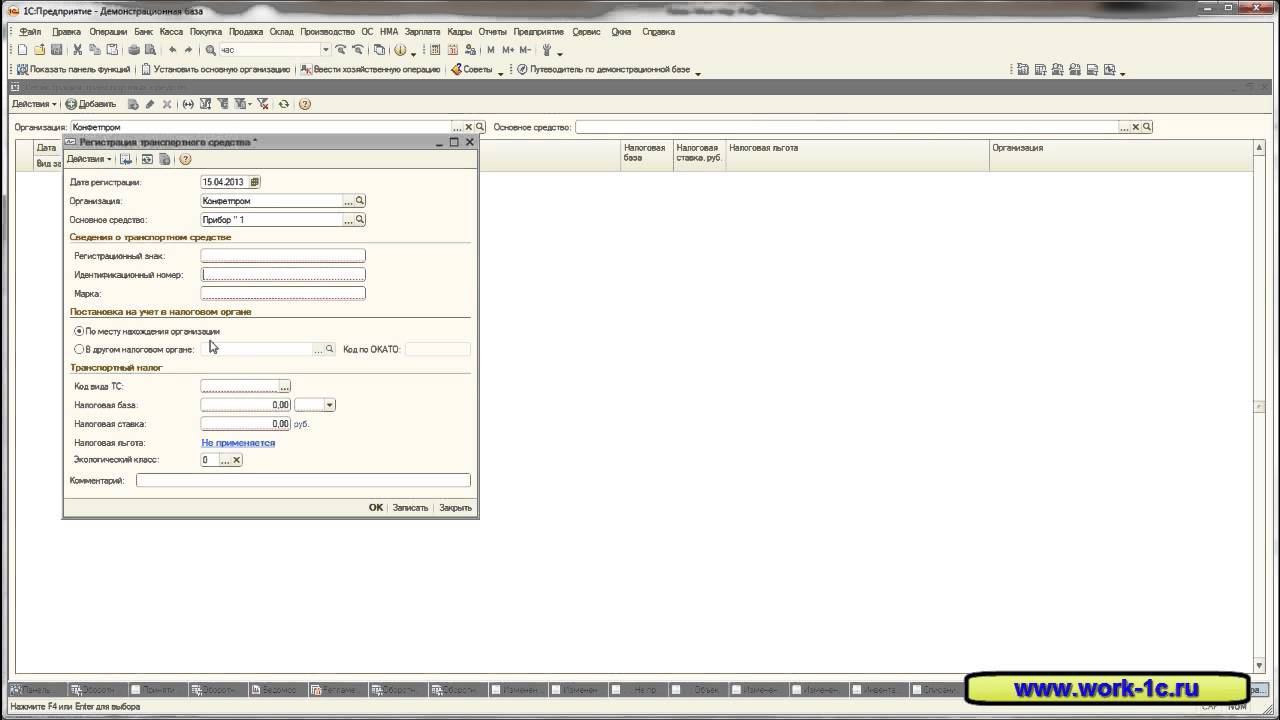Open the Действия dropdown in registration dialog

click(89, 159)
